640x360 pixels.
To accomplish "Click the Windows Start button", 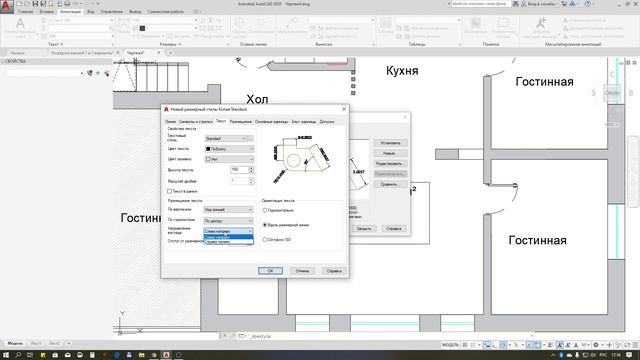I will click(x=6, y=355).
